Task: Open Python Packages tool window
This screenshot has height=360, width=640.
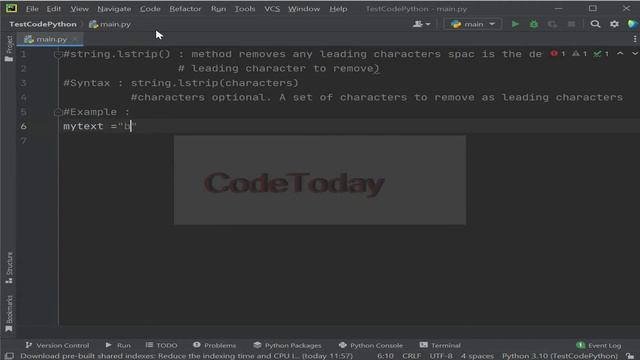Action: tap(287, 345)
